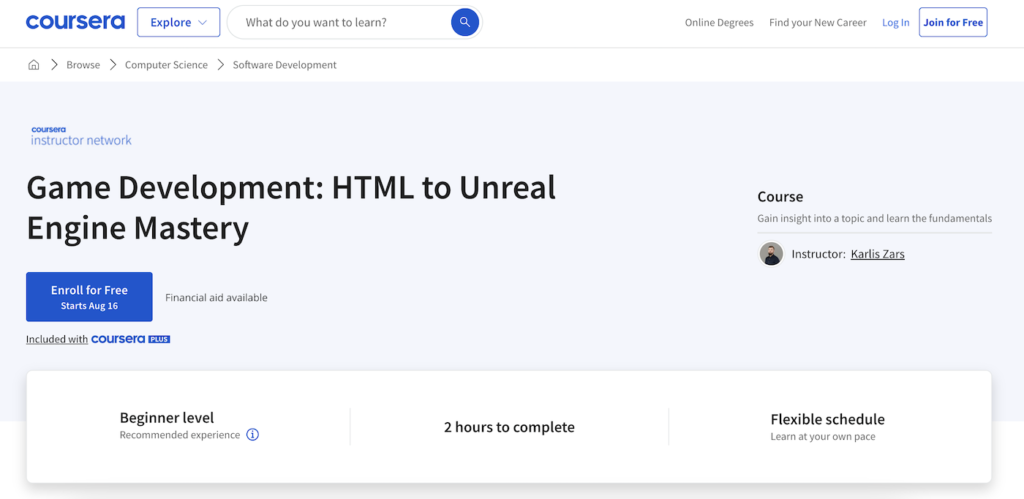Viewport: 1024px width, 499px height.
Task: Click the Coursera logo in the header
Action: [75, 22]
